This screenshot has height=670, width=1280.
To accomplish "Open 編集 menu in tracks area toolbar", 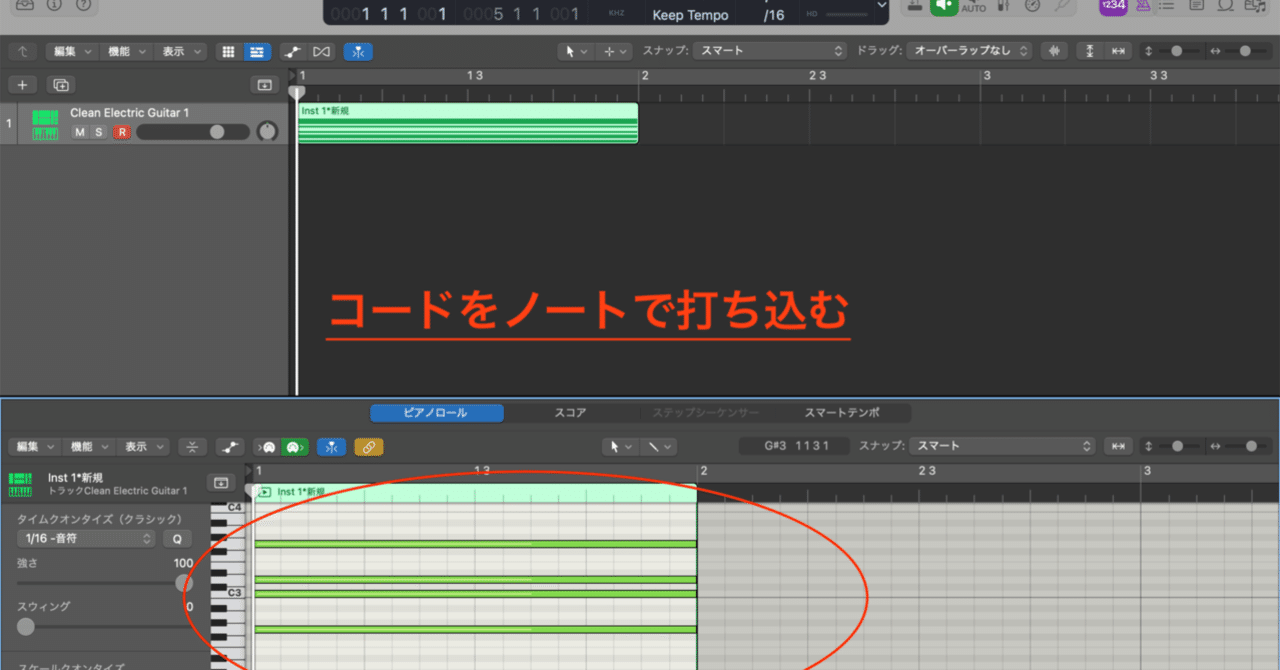I will 71,51.
